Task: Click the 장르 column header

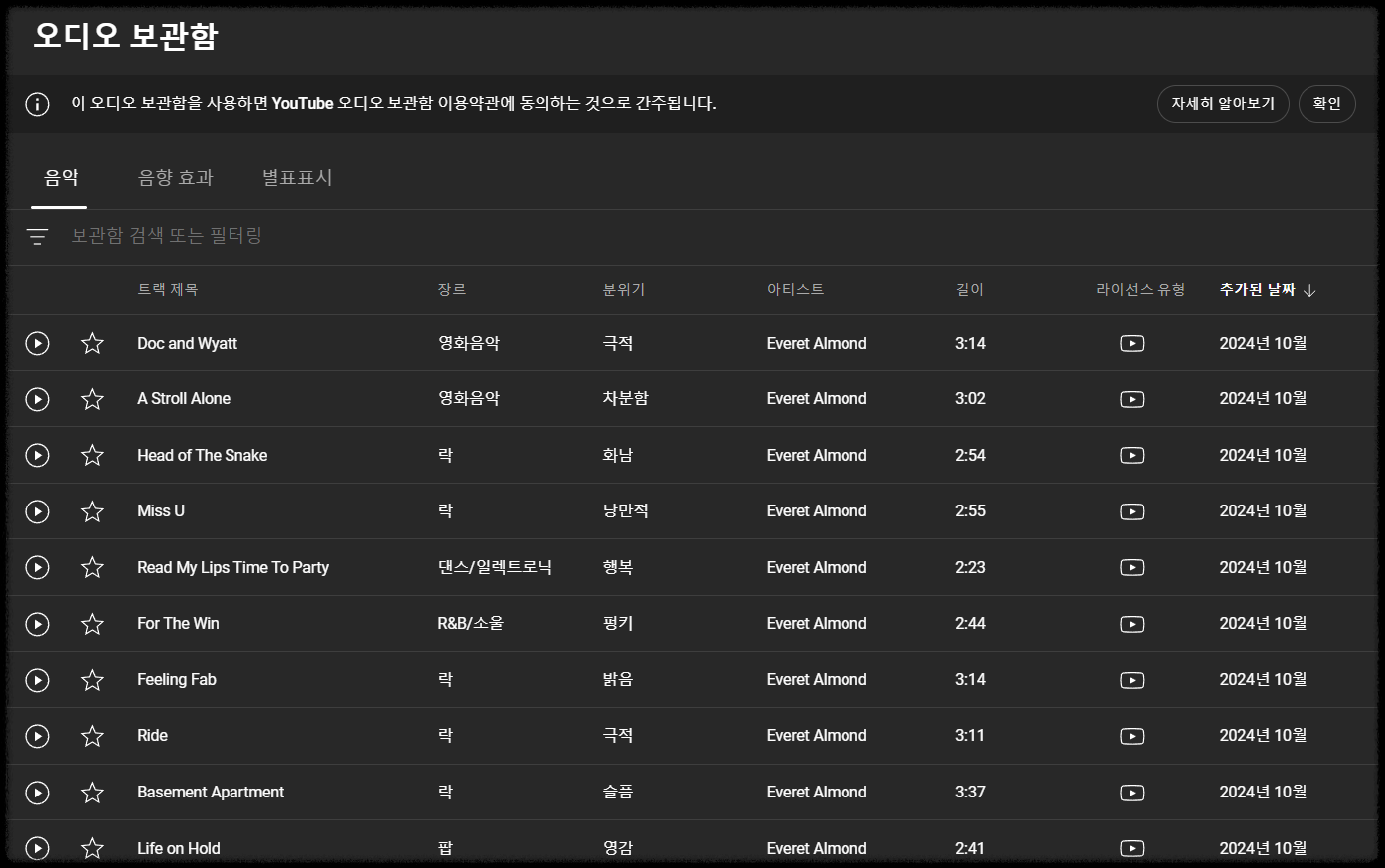Action: (452, 289)
